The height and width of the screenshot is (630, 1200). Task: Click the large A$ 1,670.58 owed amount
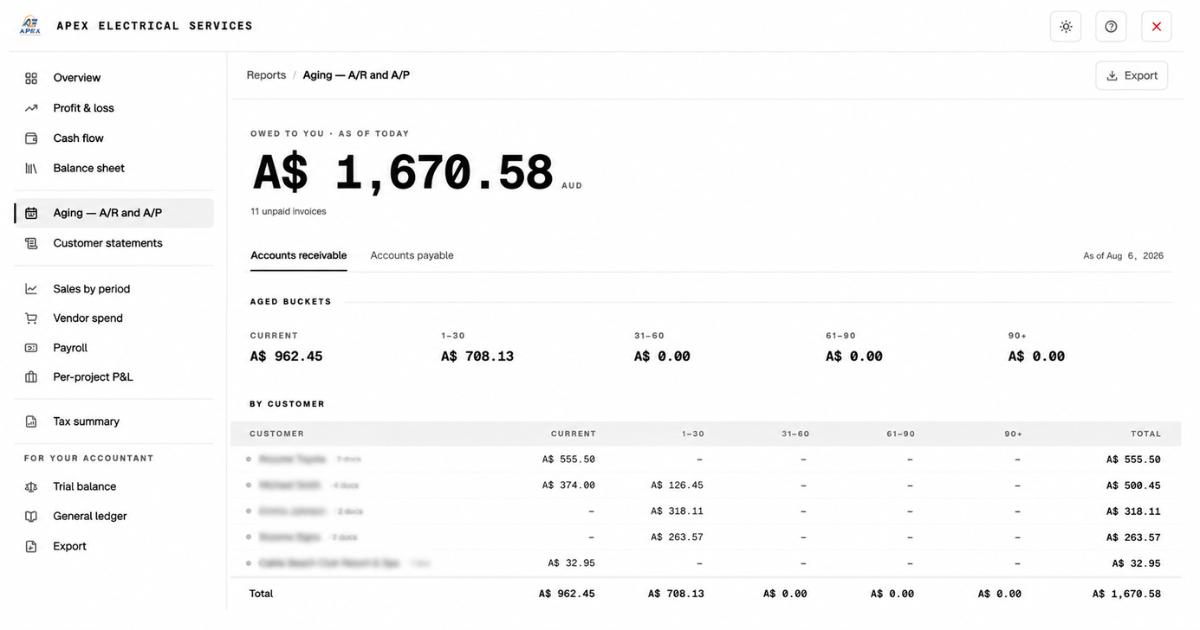[403, 172]
